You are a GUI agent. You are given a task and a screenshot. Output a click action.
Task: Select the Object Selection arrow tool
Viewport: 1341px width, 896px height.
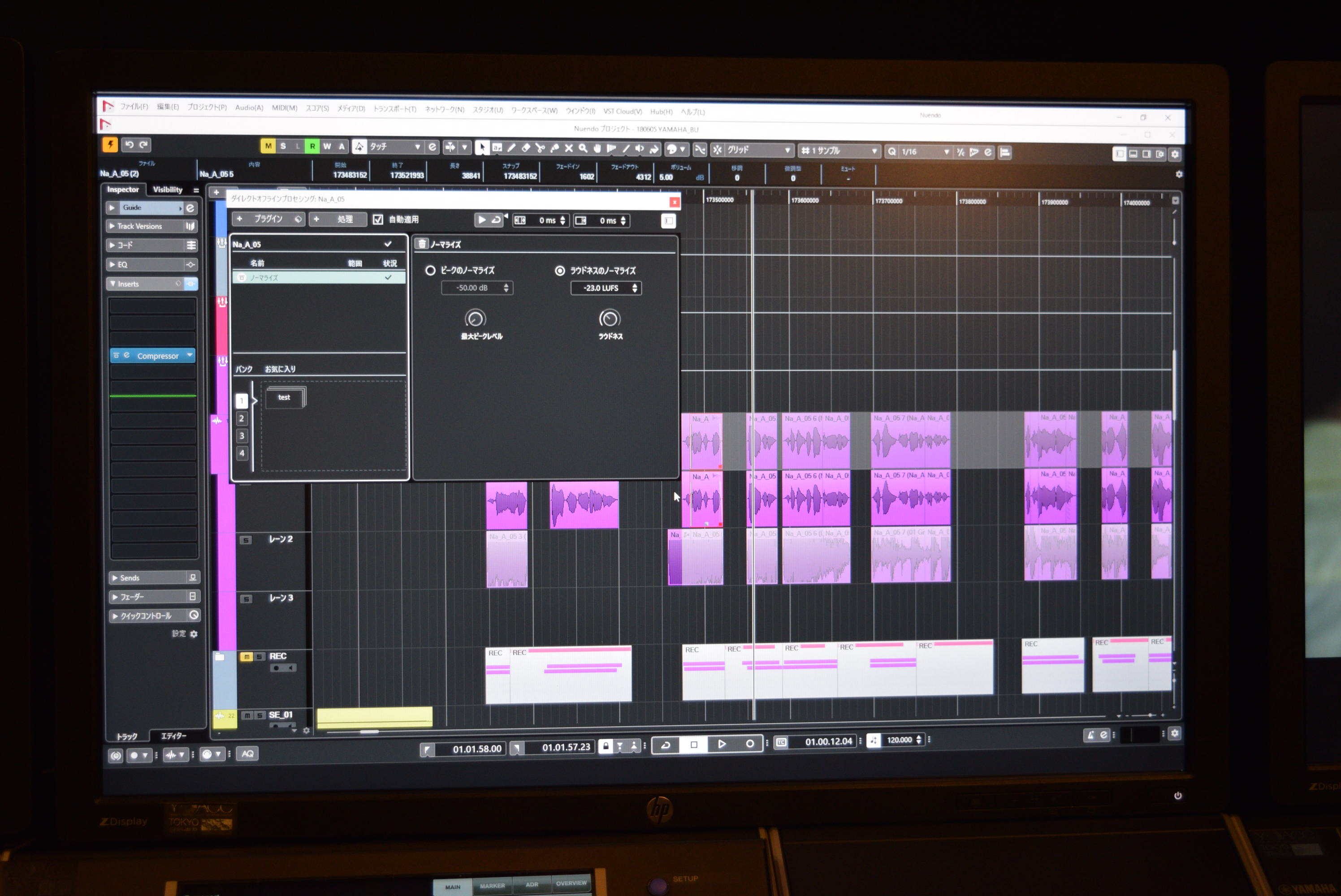pos(482,148)
